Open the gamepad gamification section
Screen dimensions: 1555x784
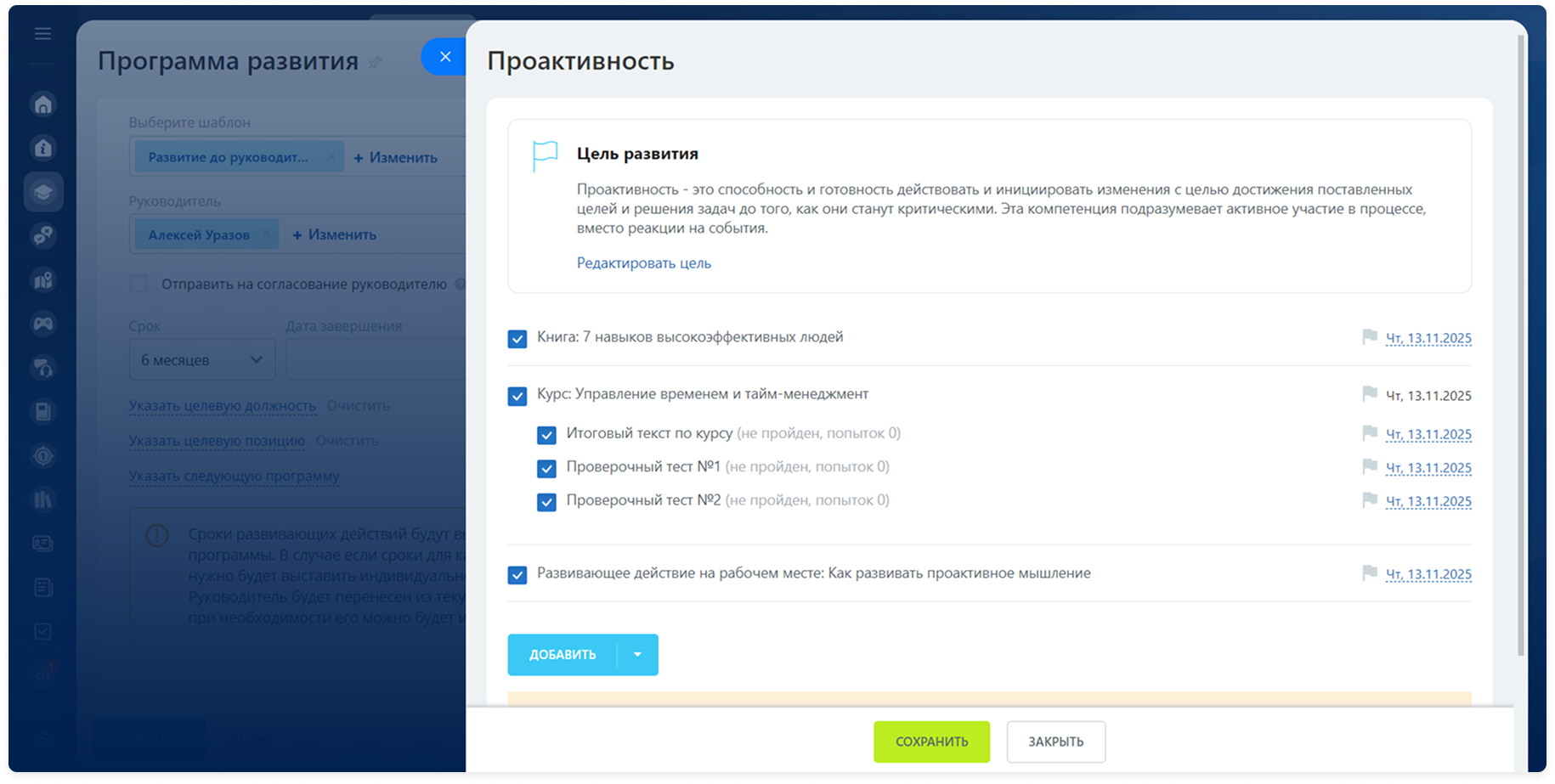pos(43,324)
